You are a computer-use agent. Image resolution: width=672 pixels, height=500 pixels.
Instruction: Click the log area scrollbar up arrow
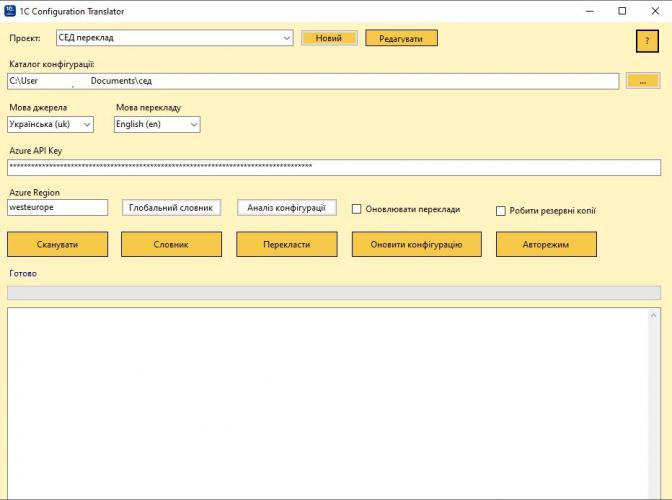tap(654, 315)
